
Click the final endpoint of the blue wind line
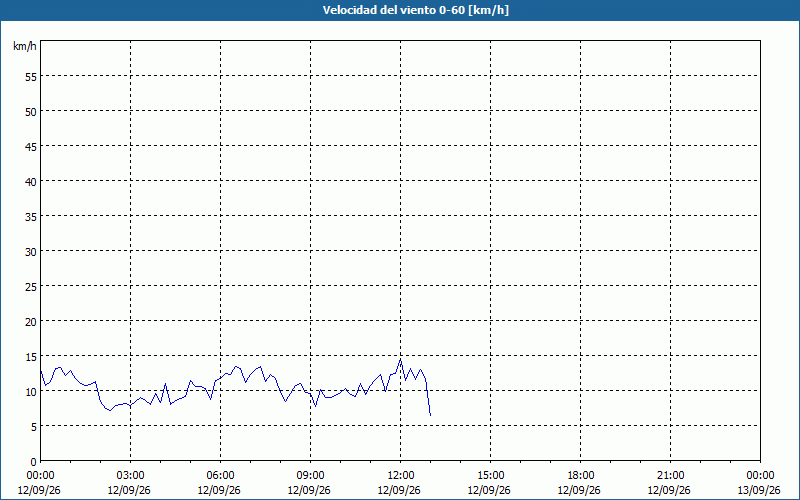(x=431, y=415)
